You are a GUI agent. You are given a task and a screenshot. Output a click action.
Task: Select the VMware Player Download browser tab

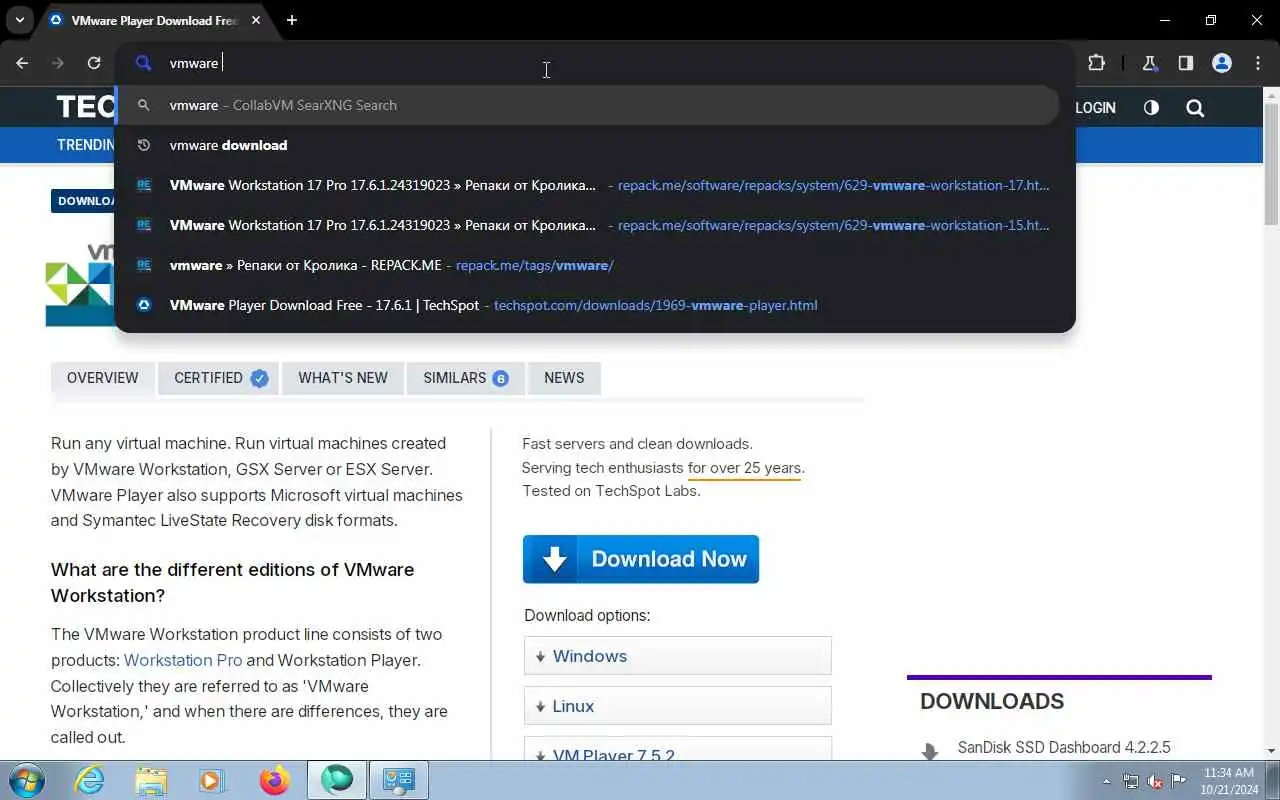155,20
